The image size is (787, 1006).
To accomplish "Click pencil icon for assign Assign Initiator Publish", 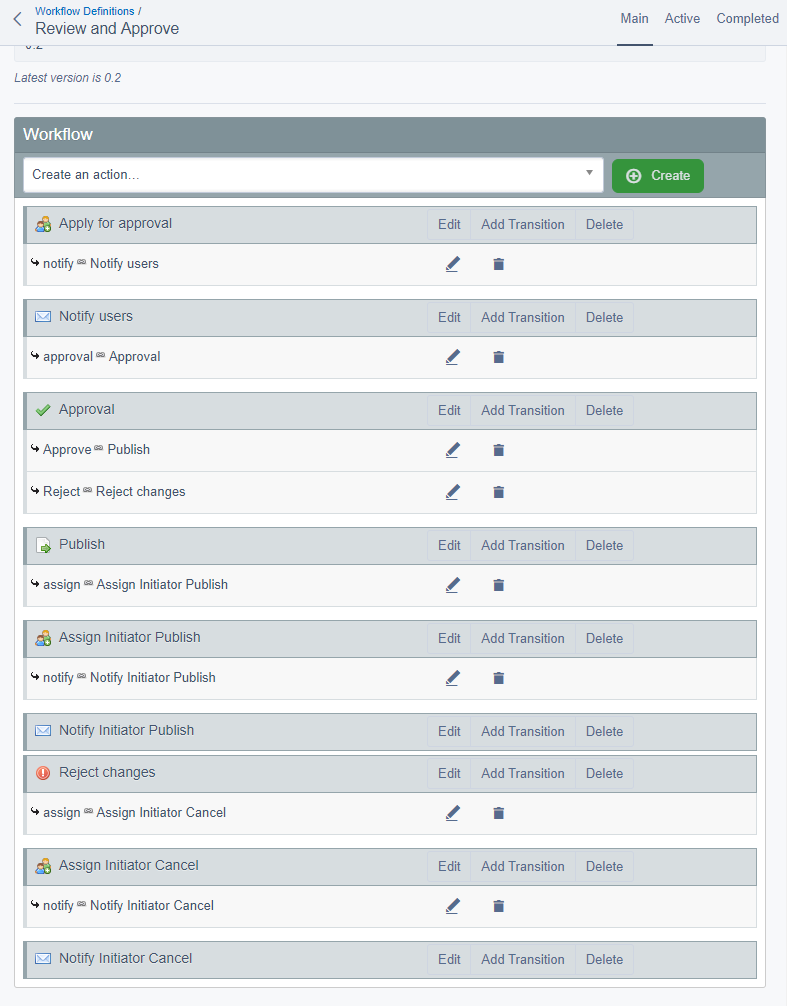I will (452, 585).
